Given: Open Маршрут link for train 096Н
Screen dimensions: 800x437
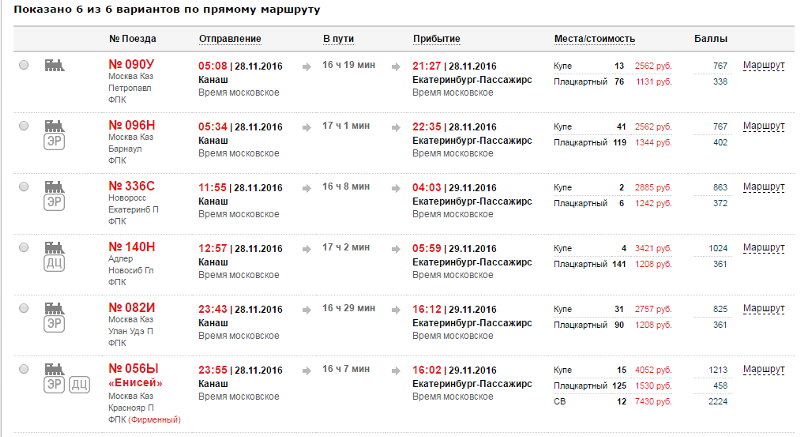Looking at the screenshot, I should pos(764,126).
